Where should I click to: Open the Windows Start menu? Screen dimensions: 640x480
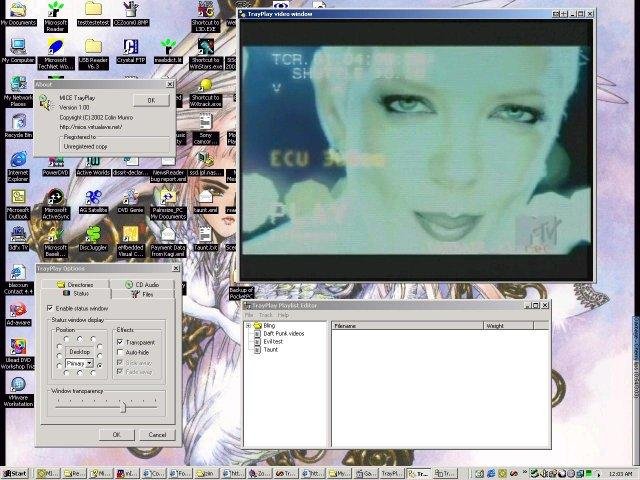tap(15, 473)
